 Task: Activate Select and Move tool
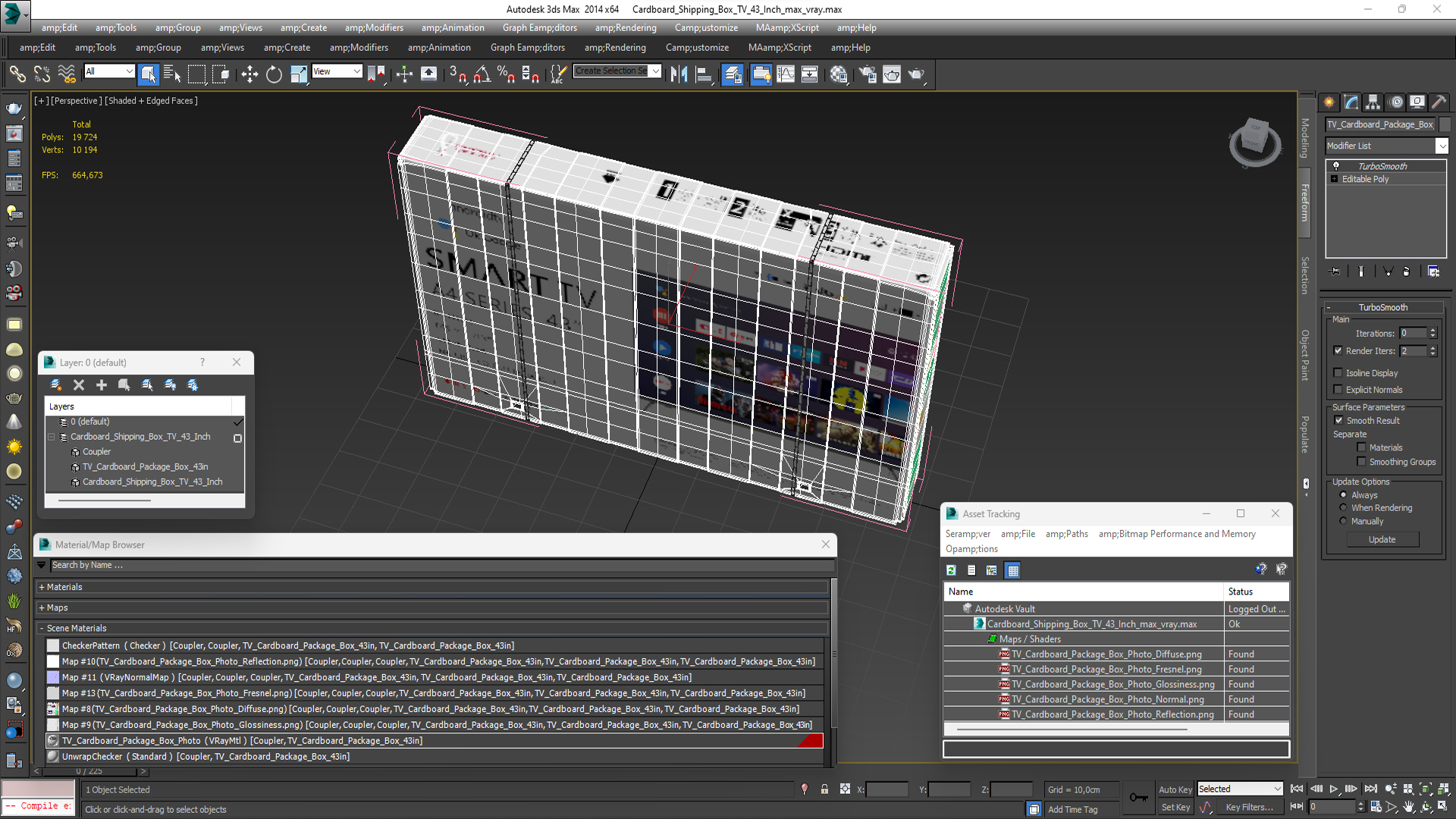(x=249, y=74)
